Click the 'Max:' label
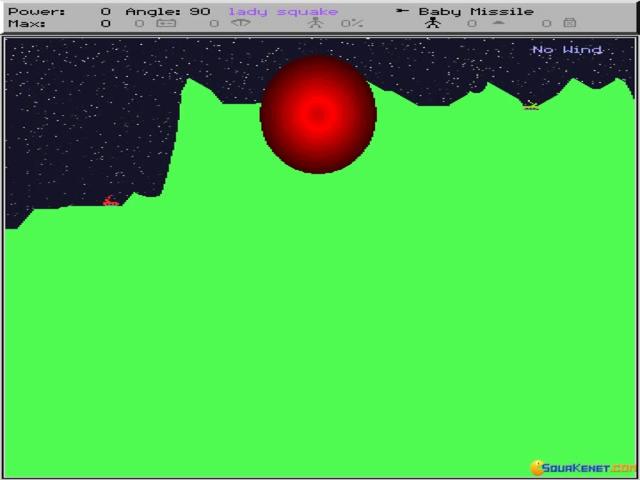Image resolution: width=640 pixels, height=480 pixels. coord(27,23)
